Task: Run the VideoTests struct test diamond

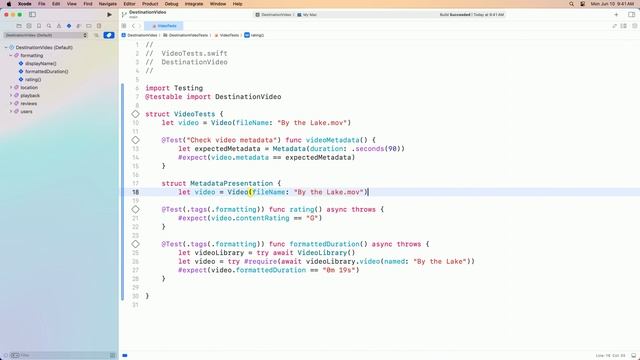Action: (x=136, y=114)
